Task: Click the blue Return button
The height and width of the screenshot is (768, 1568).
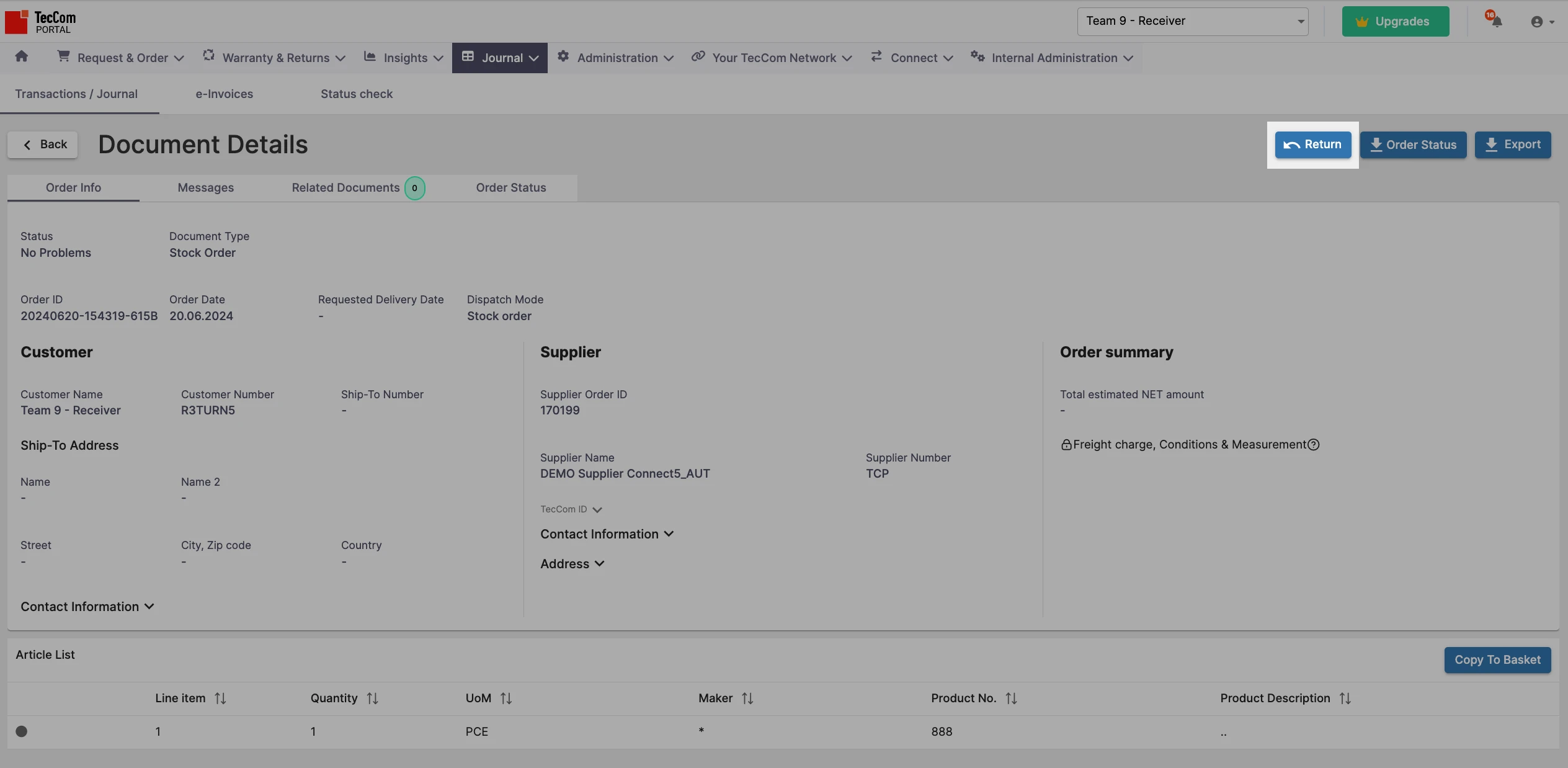Action: click(x=1312, y=145)
